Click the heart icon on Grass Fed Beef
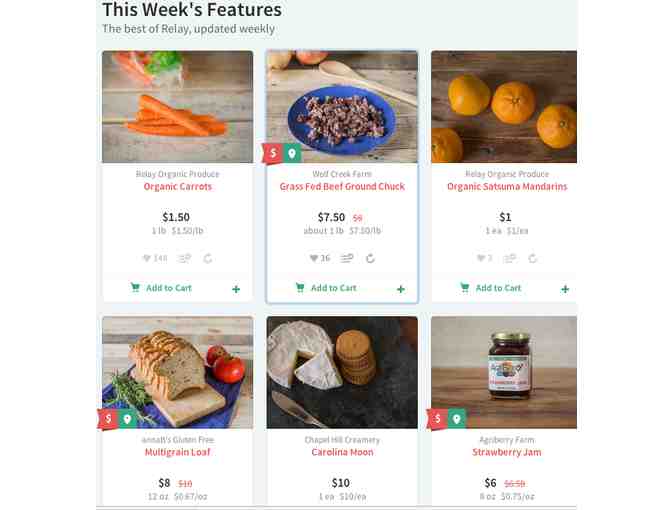 click(x=314, y=258)
